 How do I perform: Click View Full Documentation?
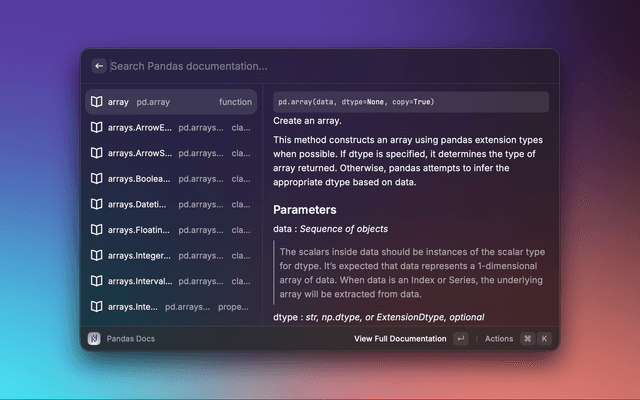pyautogui.click(x=400, y=339)
